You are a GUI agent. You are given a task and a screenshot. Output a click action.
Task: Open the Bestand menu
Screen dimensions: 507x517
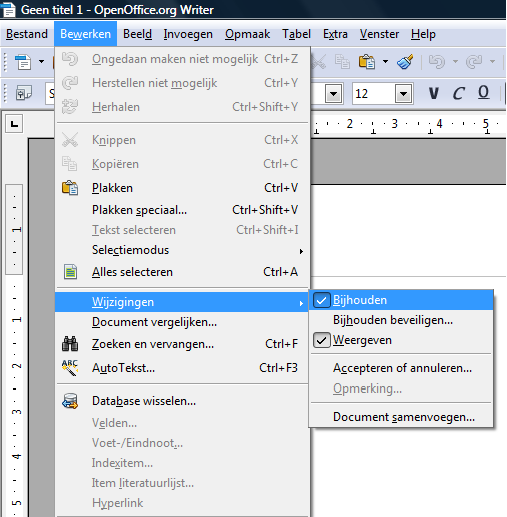(27, 34)
